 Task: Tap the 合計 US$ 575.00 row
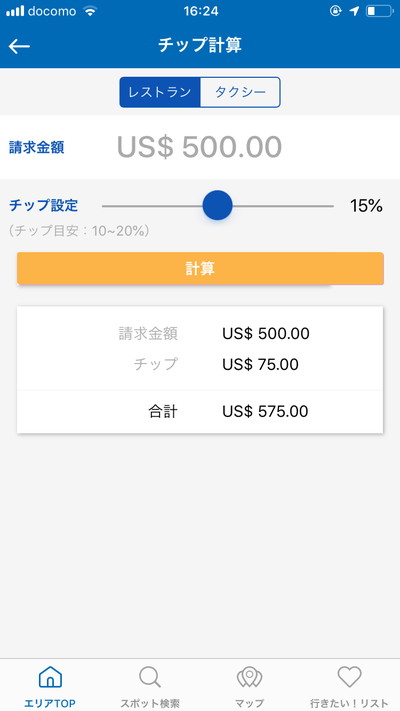pos(200,412)
